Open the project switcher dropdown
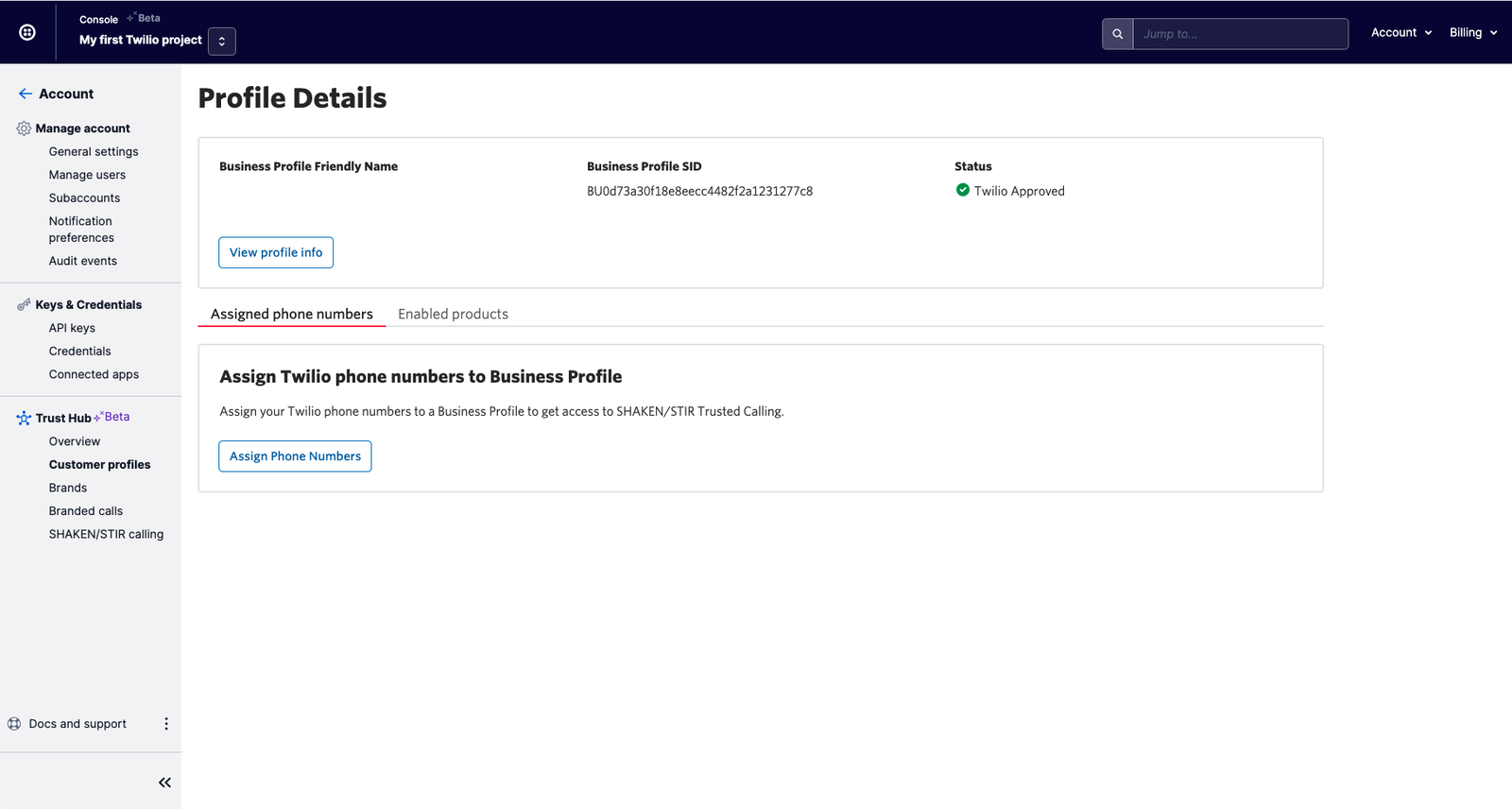The height and width of the screenshot is (809, 1512). pyautogui.click(x=221, y=41)
